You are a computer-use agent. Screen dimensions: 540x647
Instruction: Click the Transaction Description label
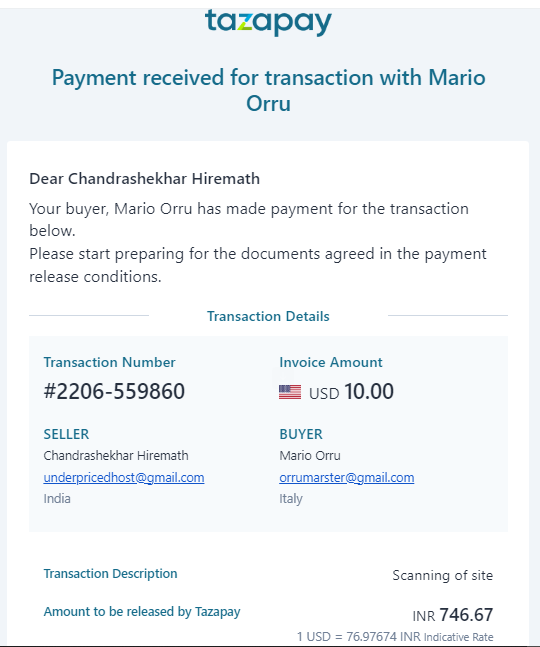click(111, 574)
